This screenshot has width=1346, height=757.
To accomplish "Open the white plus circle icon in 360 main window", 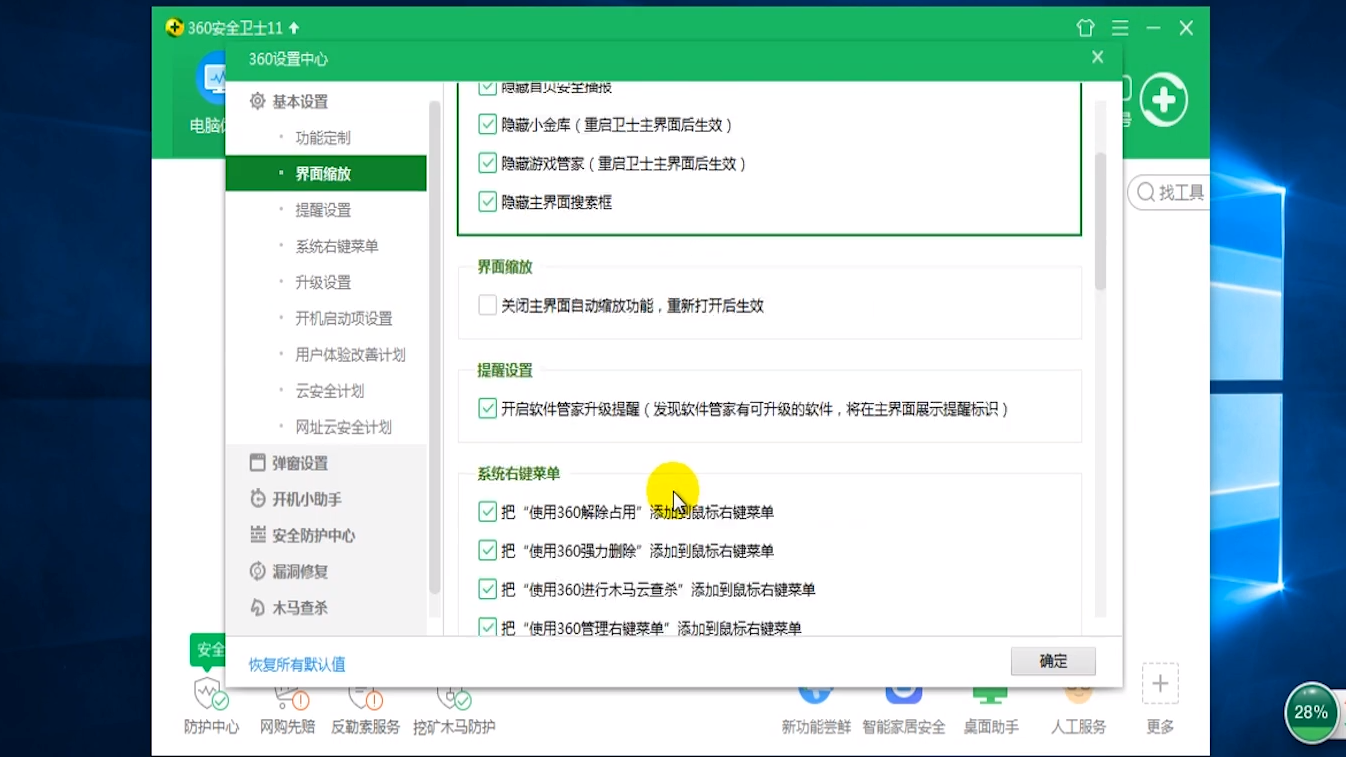I will pyautogui.click(x=1163, y=99).
